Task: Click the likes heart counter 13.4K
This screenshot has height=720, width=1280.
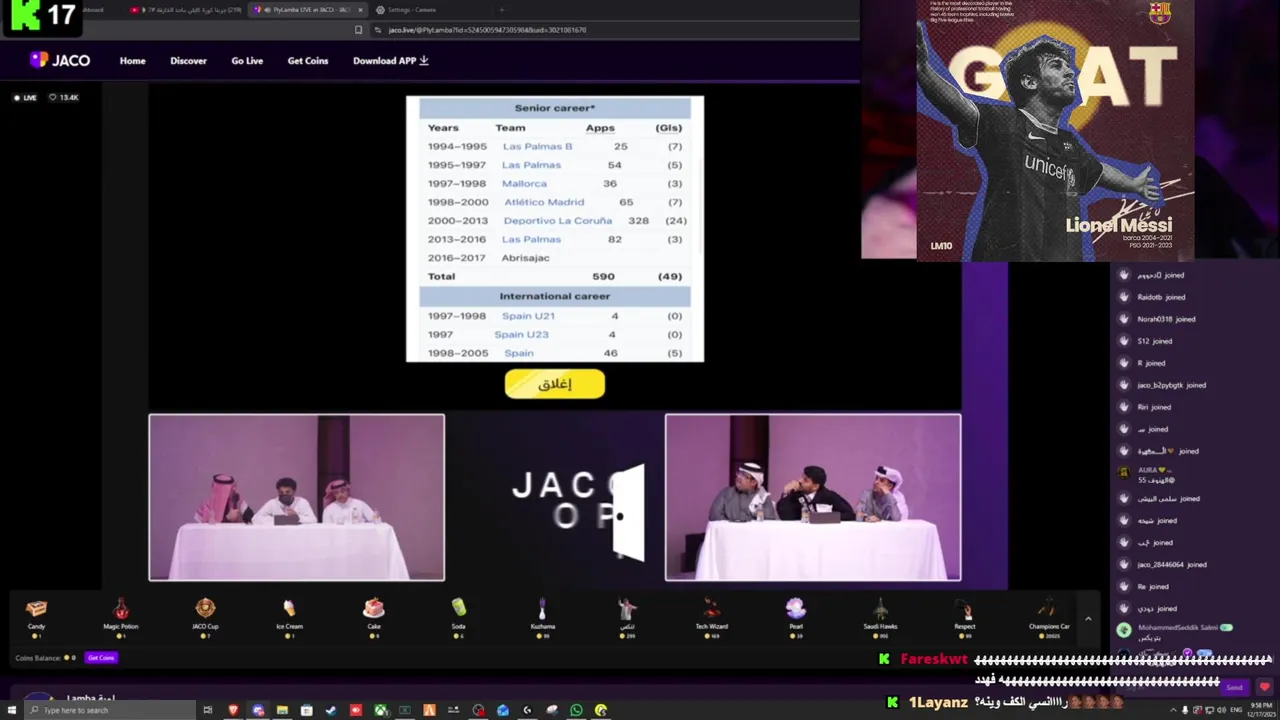Action: point(64,97)
